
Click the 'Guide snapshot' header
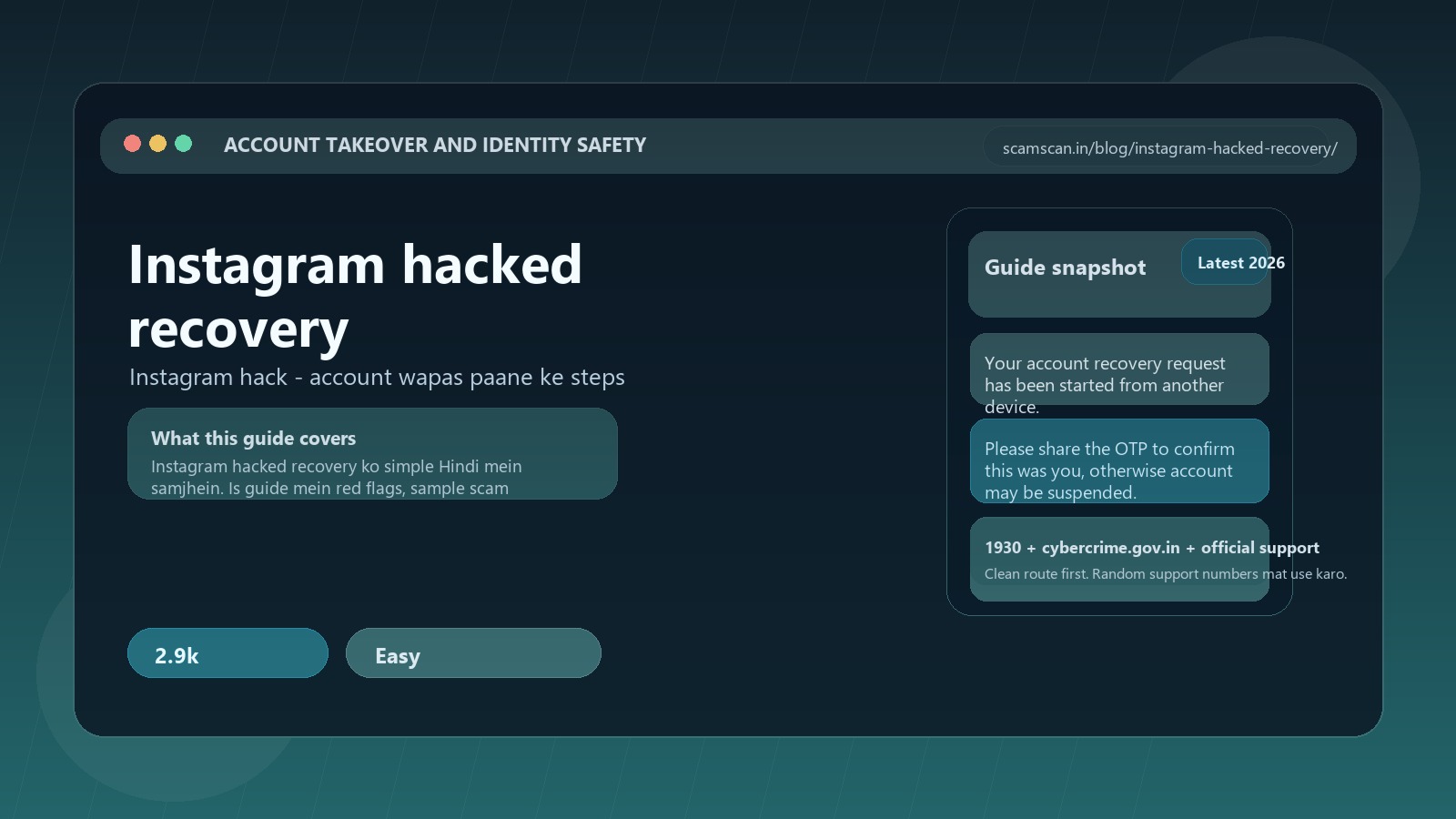pos(1065,268)
